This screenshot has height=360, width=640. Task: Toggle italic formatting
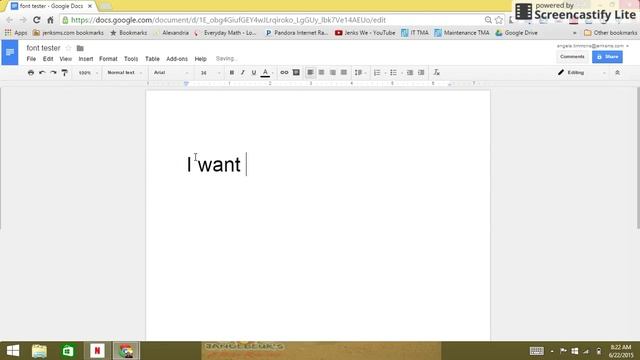(242, 73)
